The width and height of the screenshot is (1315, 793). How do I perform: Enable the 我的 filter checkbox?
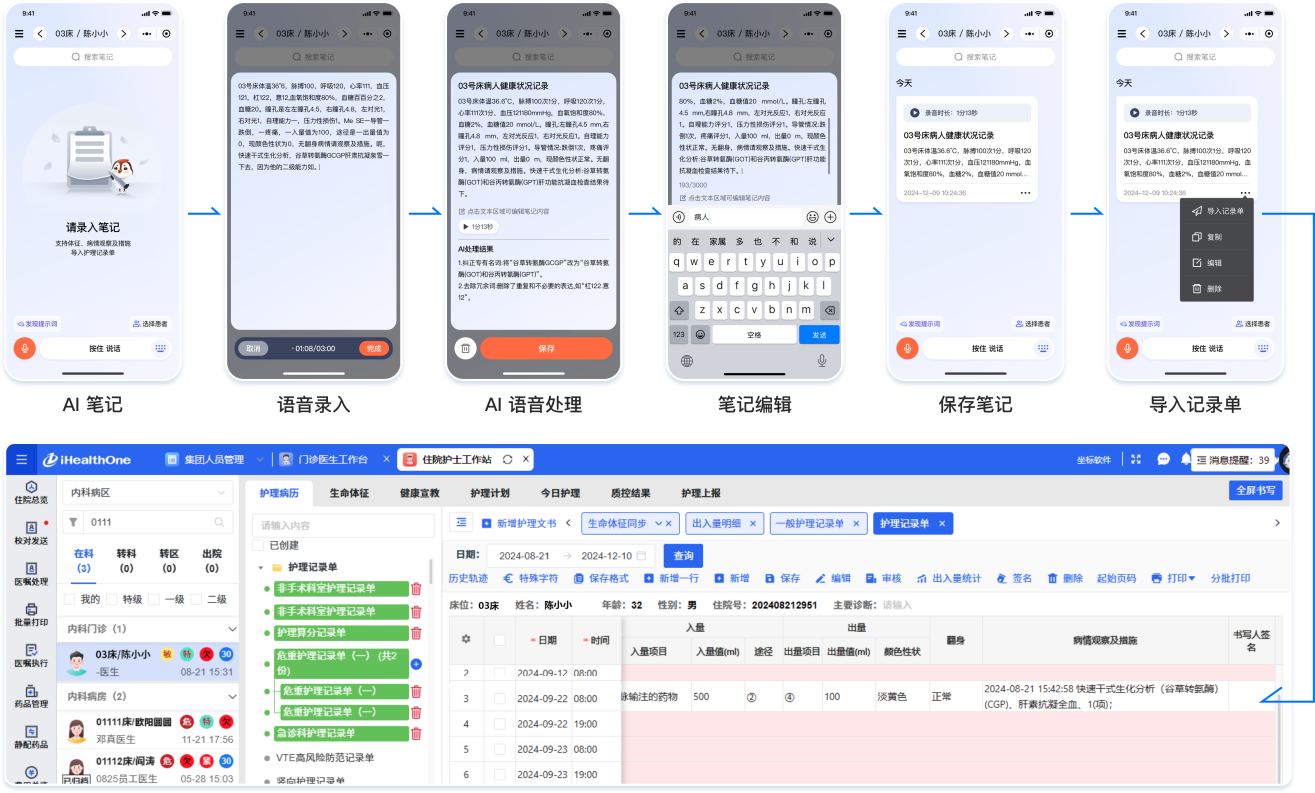click(x=68, y=598)
